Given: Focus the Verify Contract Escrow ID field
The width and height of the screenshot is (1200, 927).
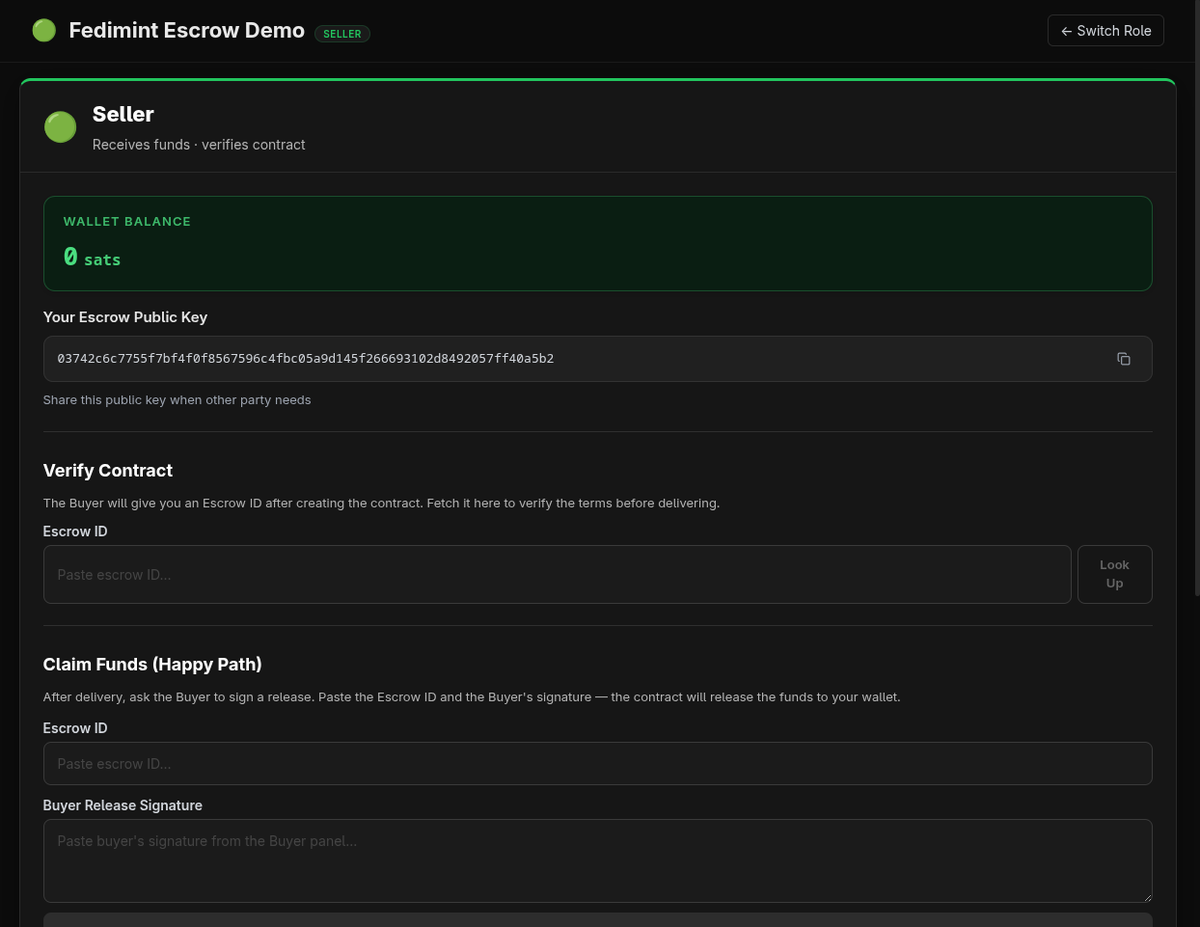Looking at the screenshot, I should click(557, 574).
